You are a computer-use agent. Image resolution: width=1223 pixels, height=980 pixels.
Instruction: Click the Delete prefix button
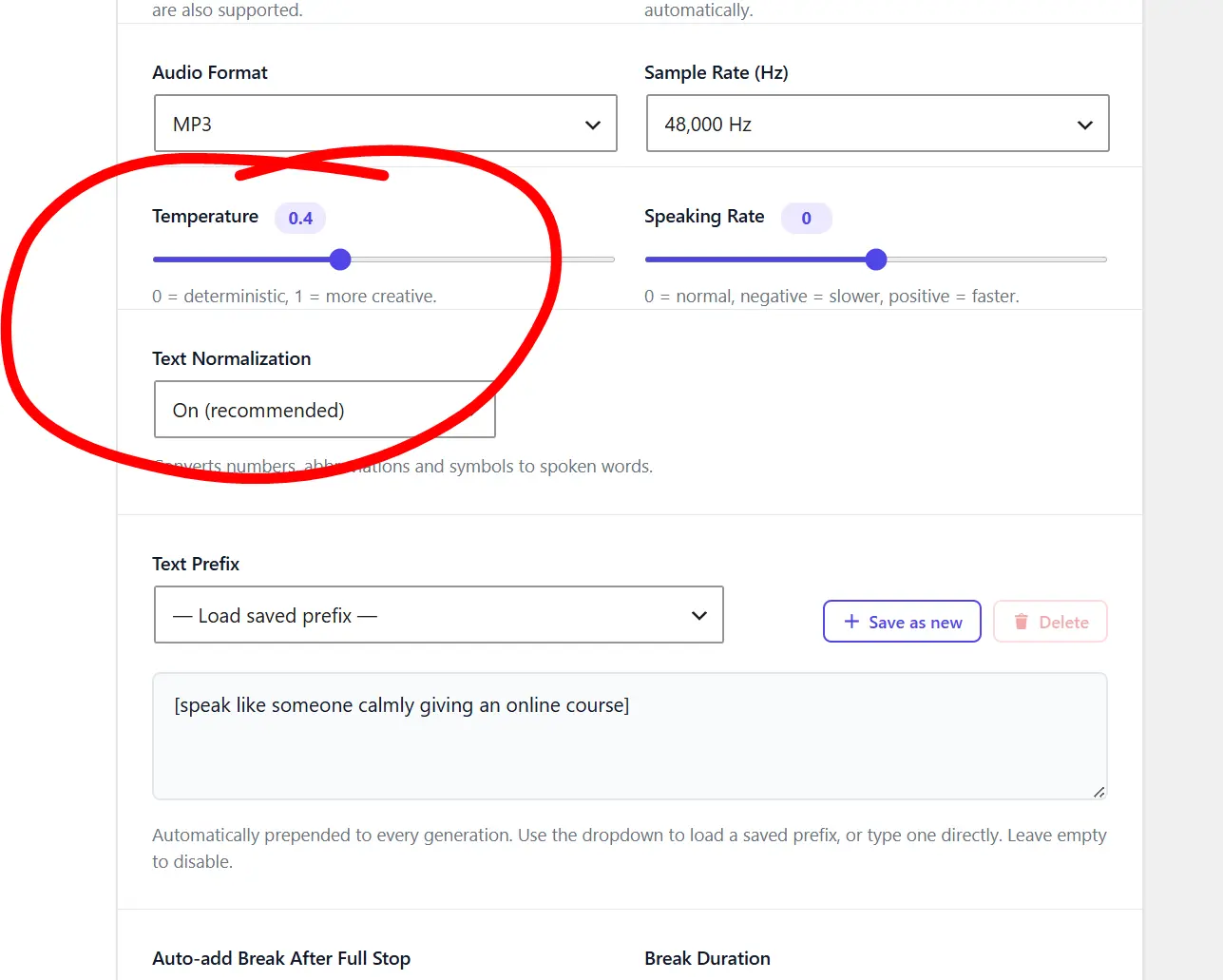pyautogui.click(x=1050, y=622)
